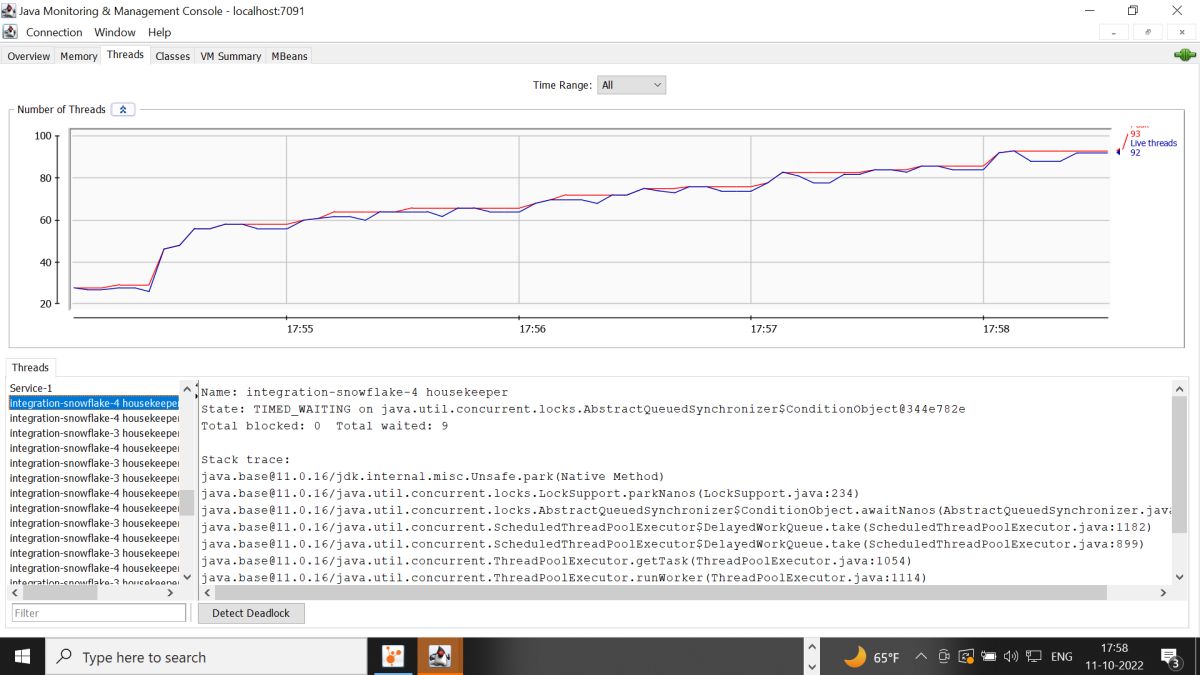Click the Name line in thread details
The height and width of the screenshot is (675, 1200).
[354, 392]
